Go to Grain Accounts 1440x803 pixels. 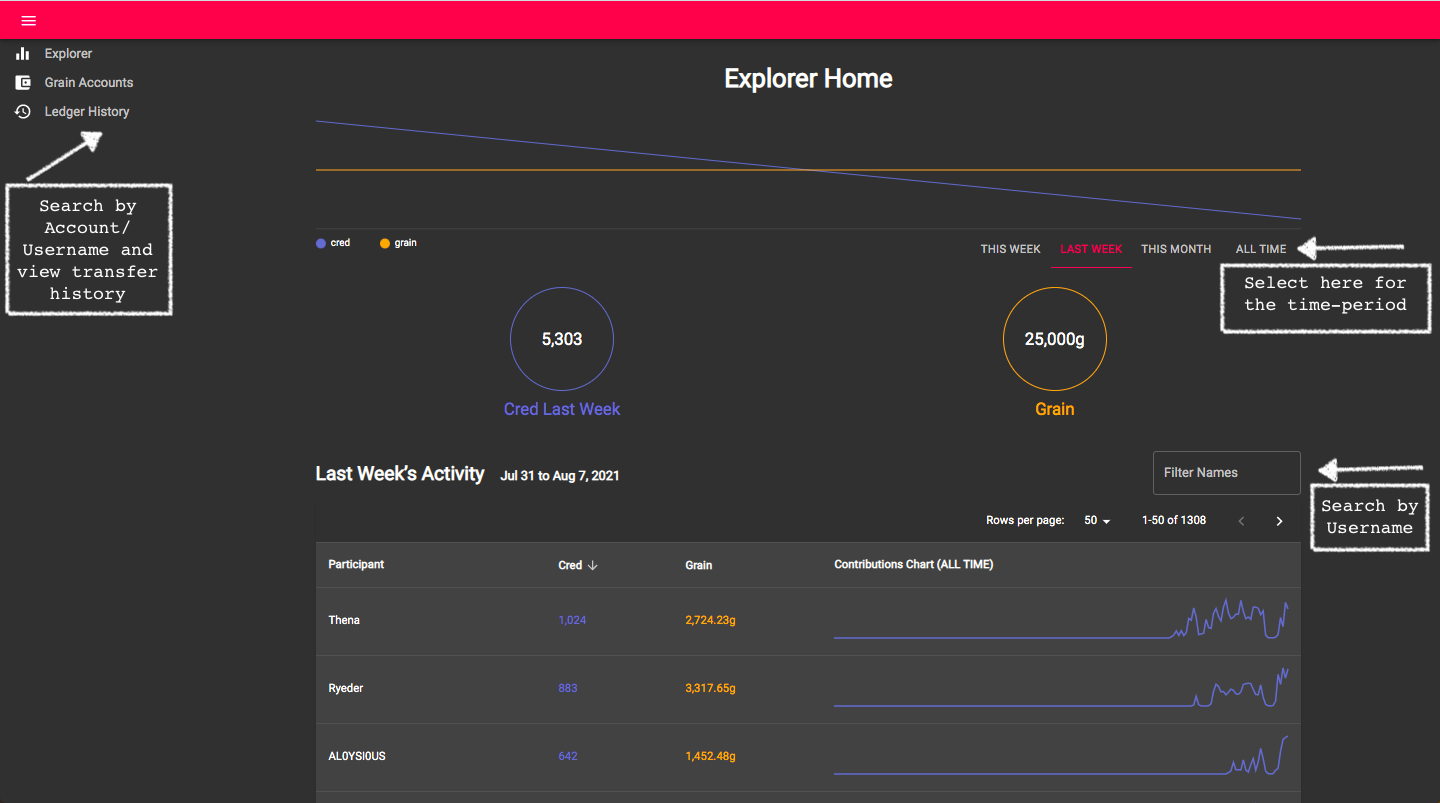tap(89, 83)
